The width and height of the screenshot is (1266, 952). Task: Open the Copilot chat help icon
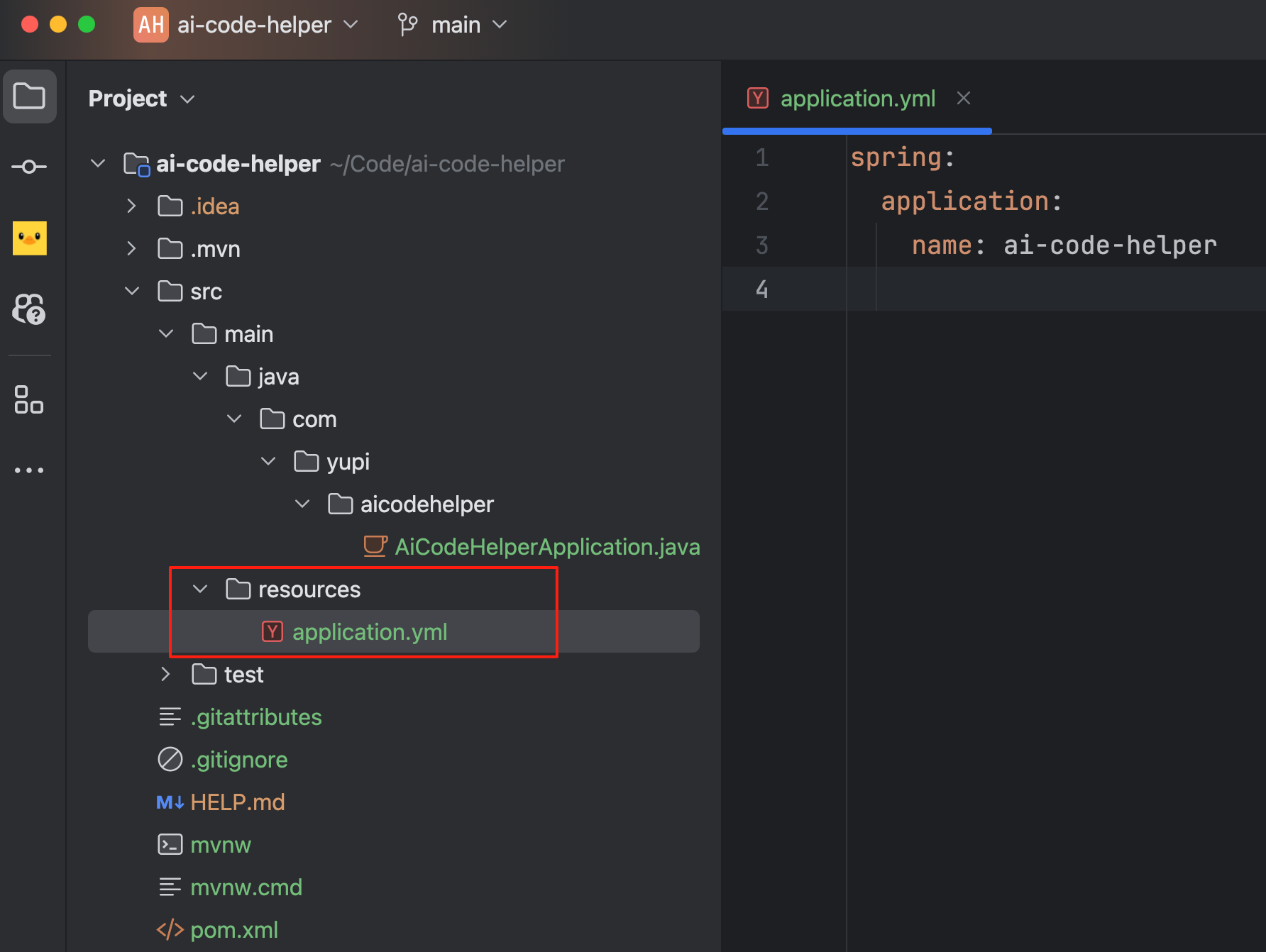pyautogui.click(x=29, y=309)
